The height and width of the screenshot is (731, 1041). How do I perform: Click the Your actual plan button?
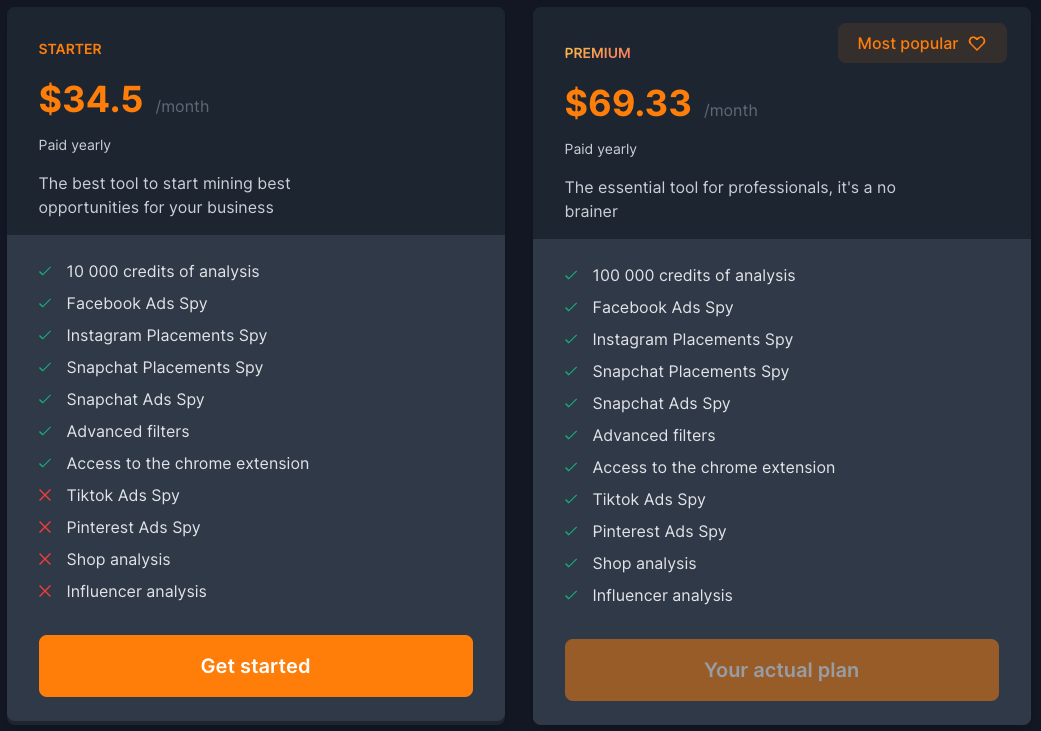781,670
